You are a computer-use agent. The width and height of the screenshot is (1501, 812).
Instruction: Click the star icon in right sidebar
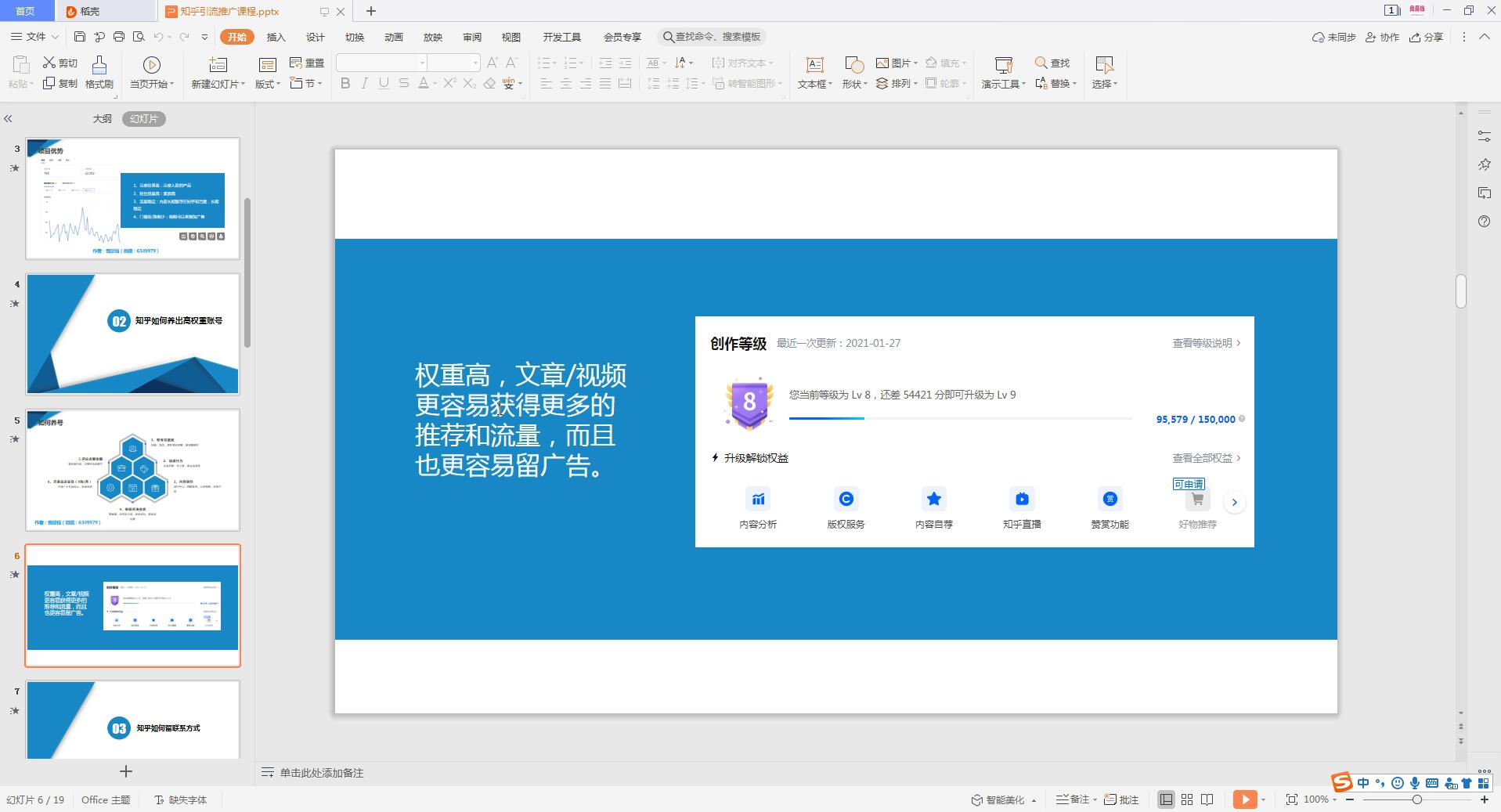(x=1484, y=164)
